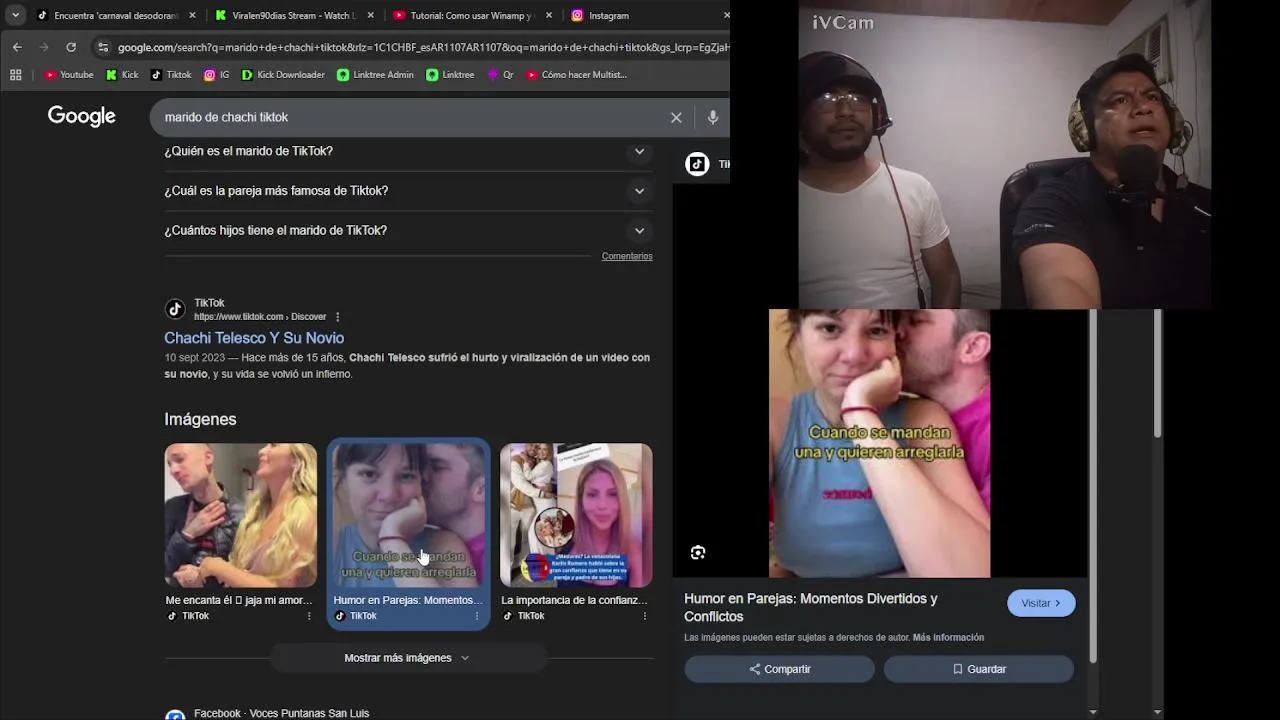1280x720 pixels.
Task: Open the Tiktok bookmark
Action: point(171,74)
